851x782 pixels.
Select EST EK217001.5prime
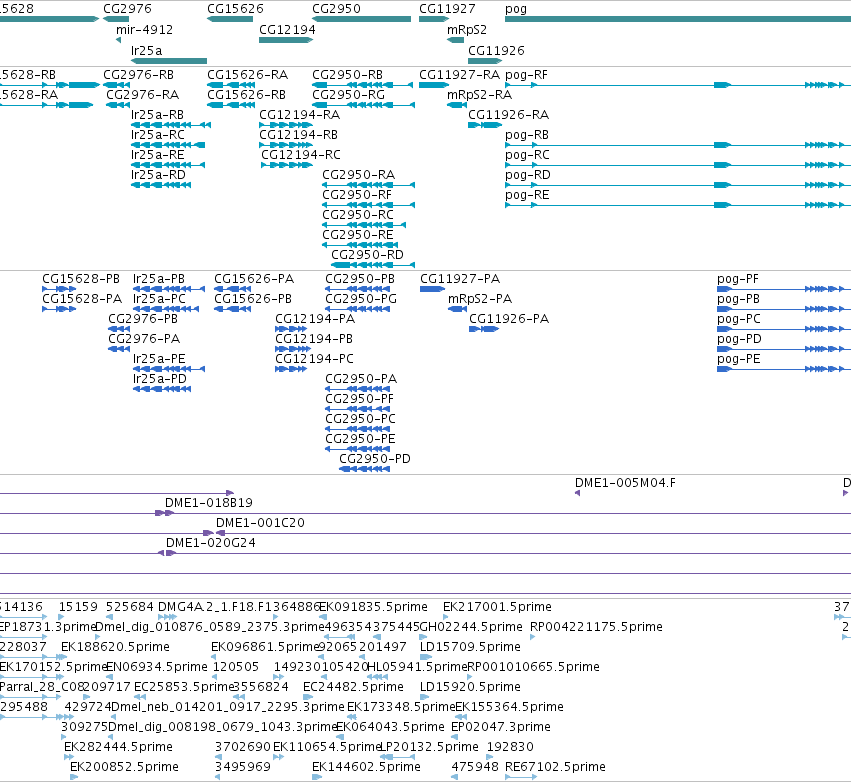click(x=497, y=607)
